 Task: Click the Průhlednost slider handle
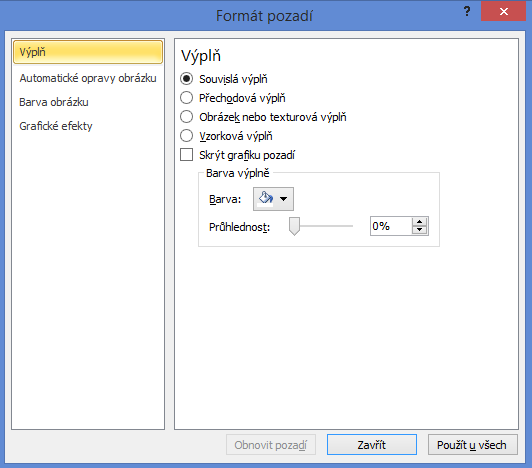coord(294,226)
